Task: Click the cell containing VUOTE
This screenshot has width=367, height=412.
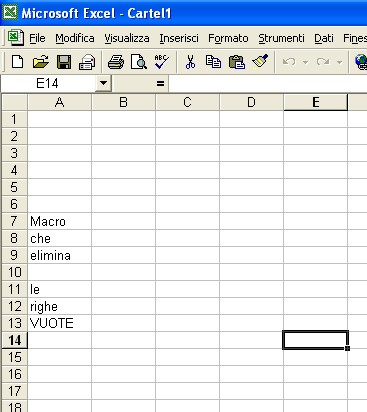Action: click(x=59, y=323)
